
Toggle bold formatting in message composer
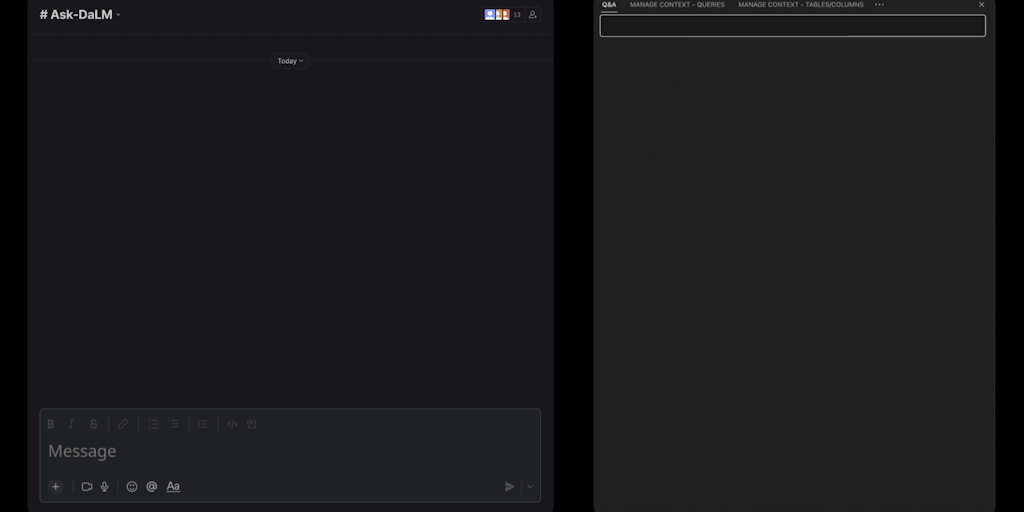coord(51,424)
